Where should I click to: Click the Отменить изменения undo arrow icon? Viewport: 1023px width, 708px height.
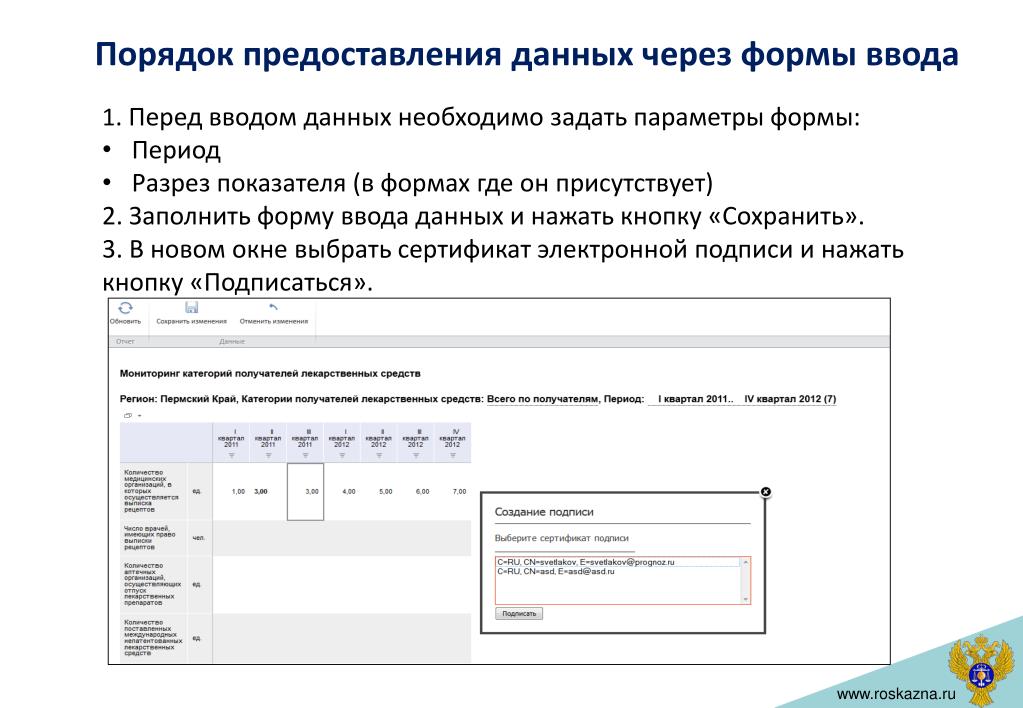(x=273, y=307)
